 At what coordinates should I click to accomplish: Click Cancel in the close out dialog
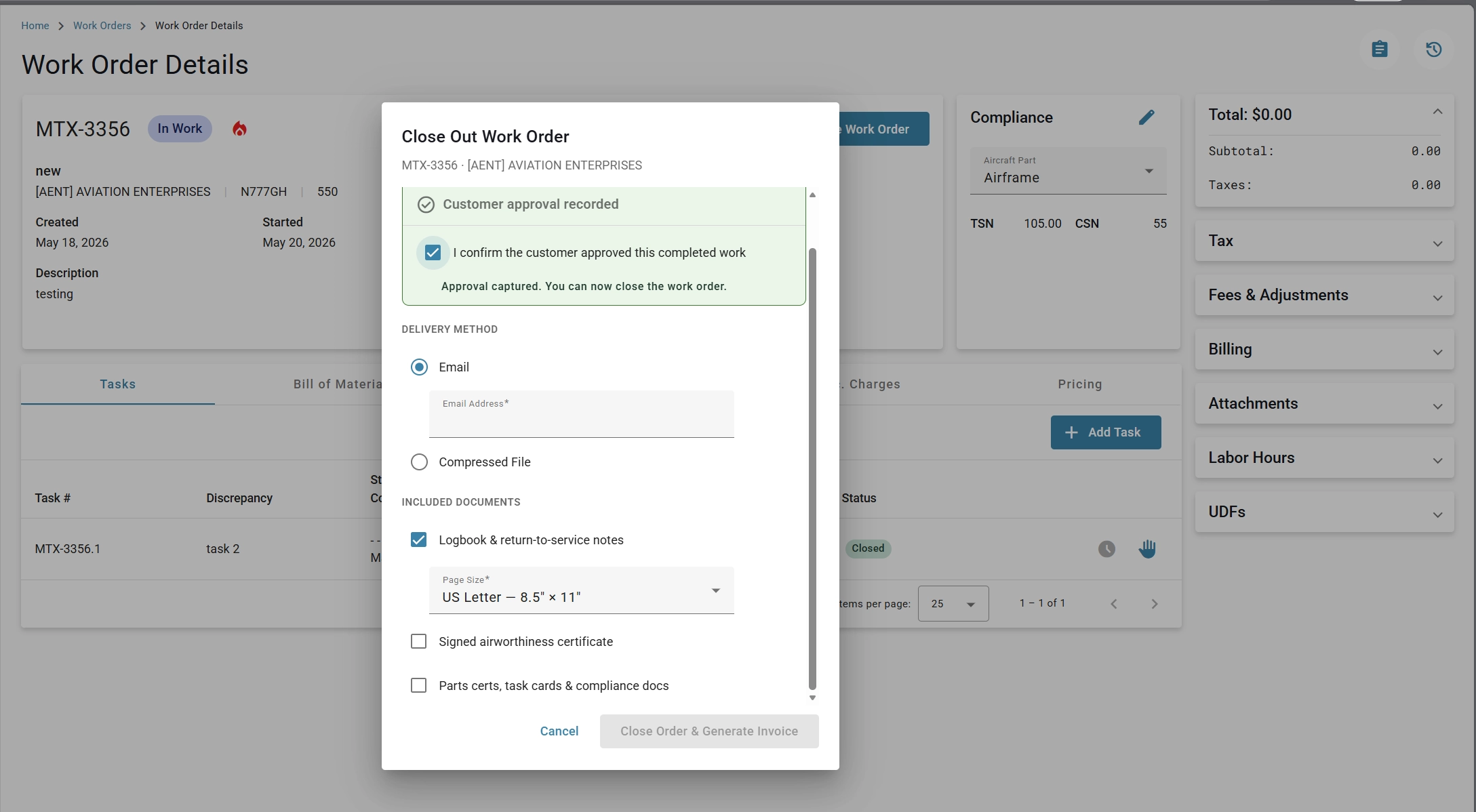tap(559, 732)
